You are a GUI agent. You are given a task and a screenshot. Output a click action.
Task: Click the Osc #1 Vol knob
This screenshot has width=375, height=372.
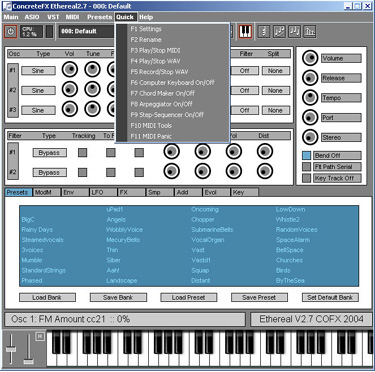coord(70,70)
